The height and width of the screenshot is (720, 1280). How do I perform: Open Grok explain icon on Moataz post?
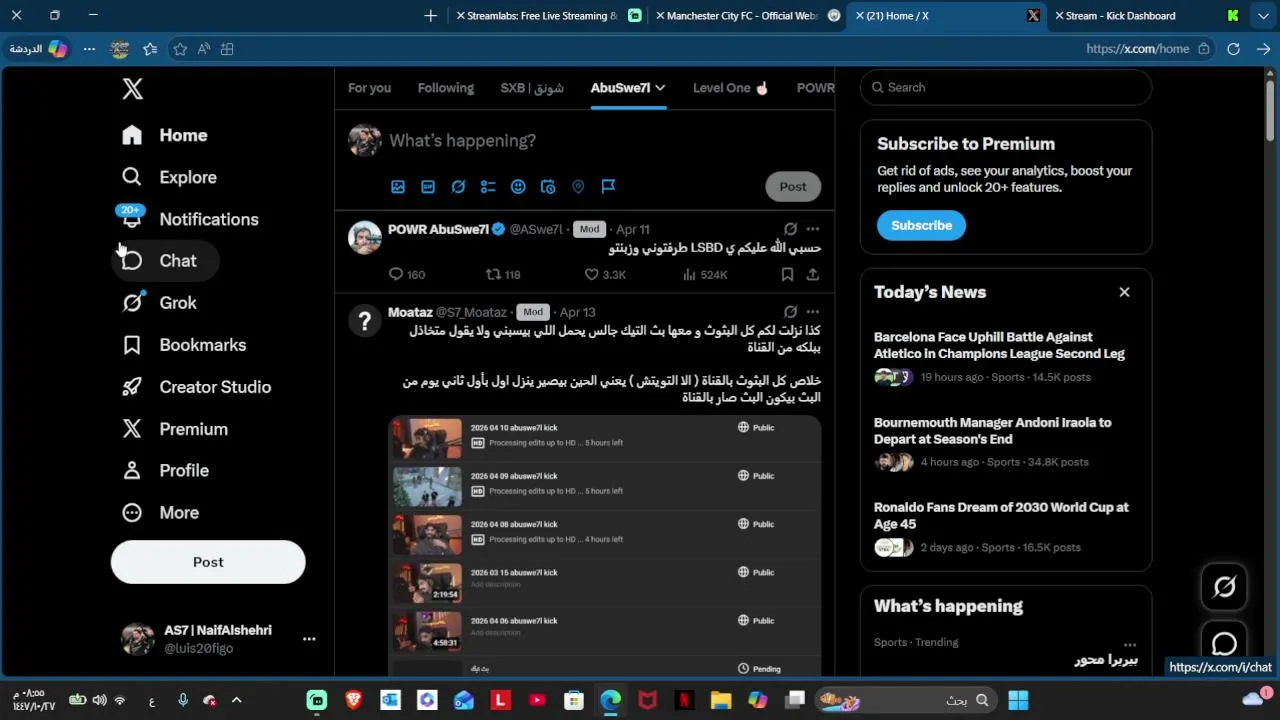(x=790, y=312)
